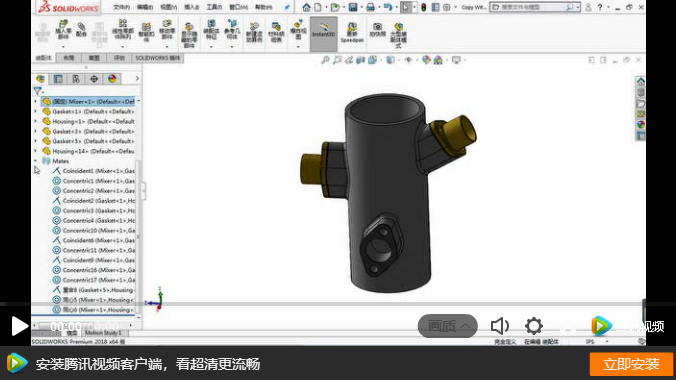The image size is (676, 380).
Task: Expand the Mixer<1> component tree node
Action: coord(36,101)
